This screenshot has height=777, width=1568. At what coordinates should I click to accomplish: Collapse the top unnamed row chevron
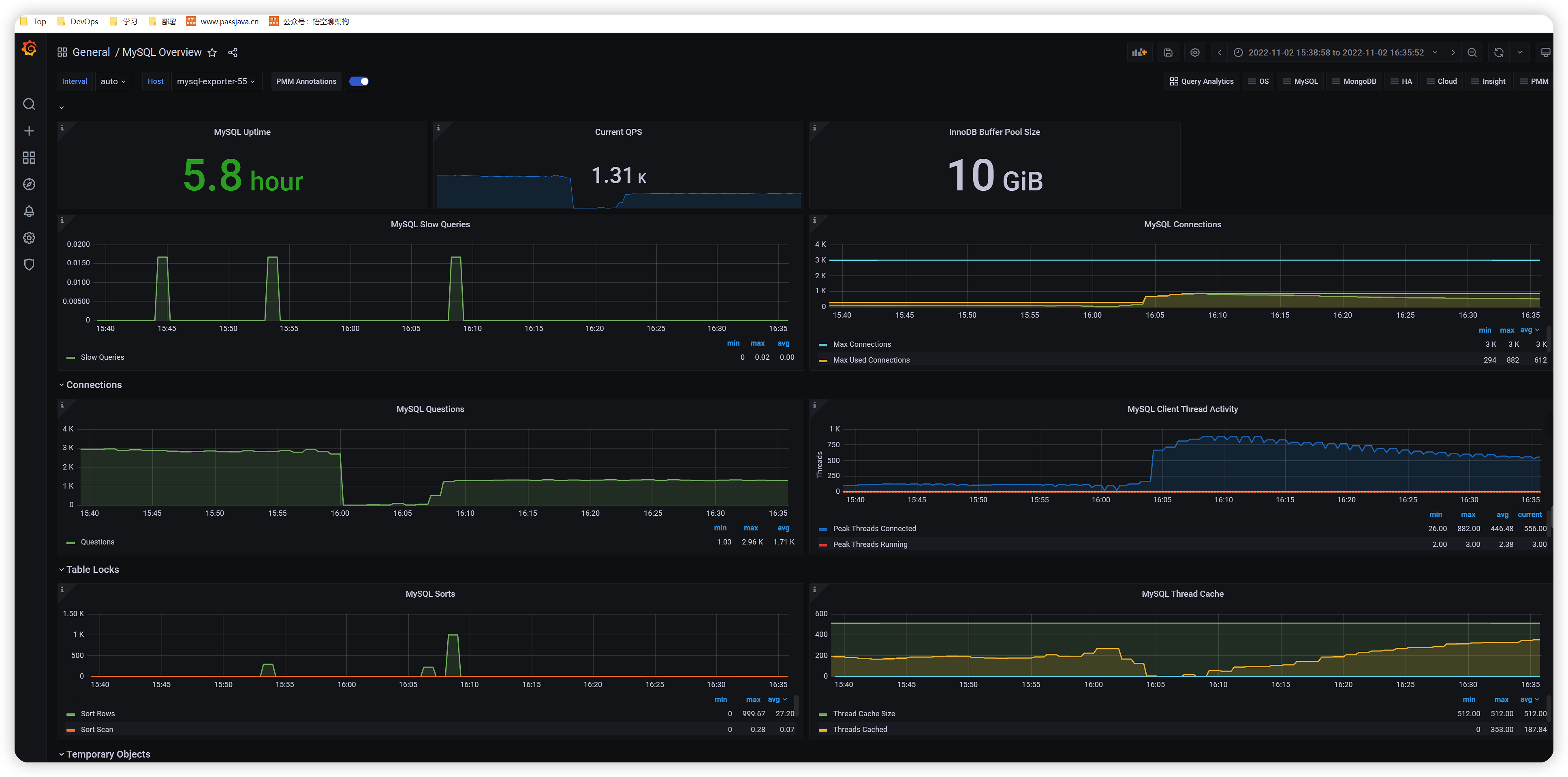(62, 108)
